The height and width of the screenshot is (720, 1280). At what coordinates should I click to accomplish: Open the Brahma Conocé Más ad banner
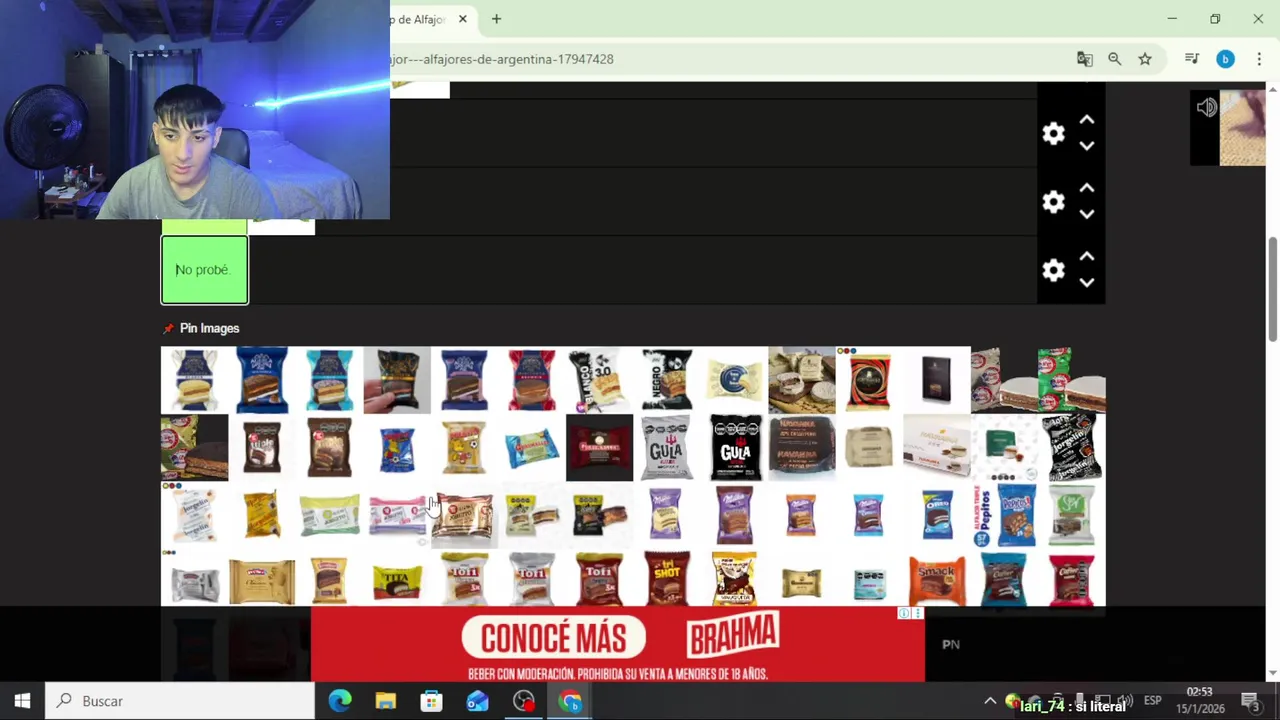tap(617, 644)
